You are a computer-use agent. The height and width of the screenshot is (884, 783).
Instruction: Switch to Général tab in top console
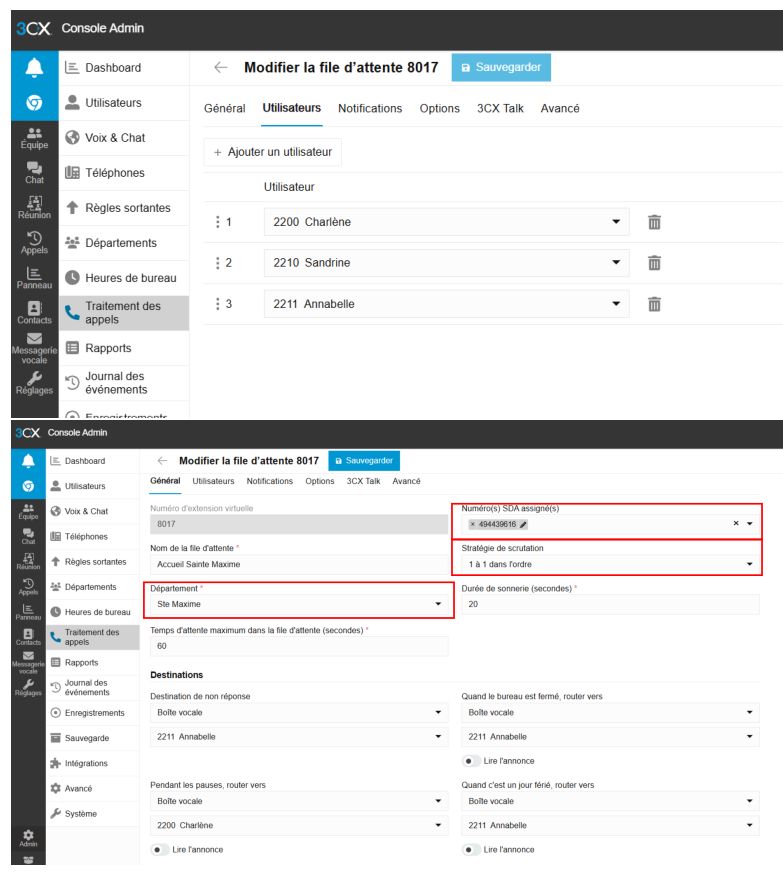point(224,108)
